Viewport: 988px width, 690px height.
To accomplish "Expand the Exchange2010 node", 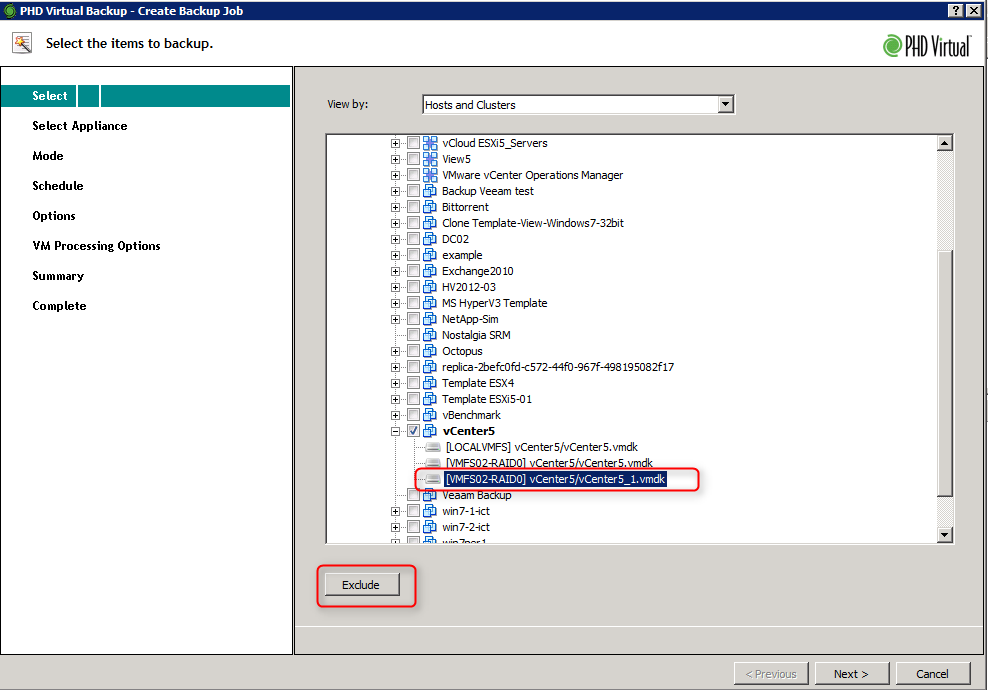I will click(x=395, y=272).
